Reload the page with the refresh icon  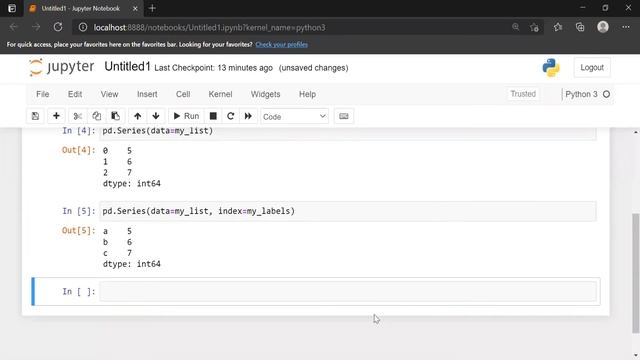[58, 27]
